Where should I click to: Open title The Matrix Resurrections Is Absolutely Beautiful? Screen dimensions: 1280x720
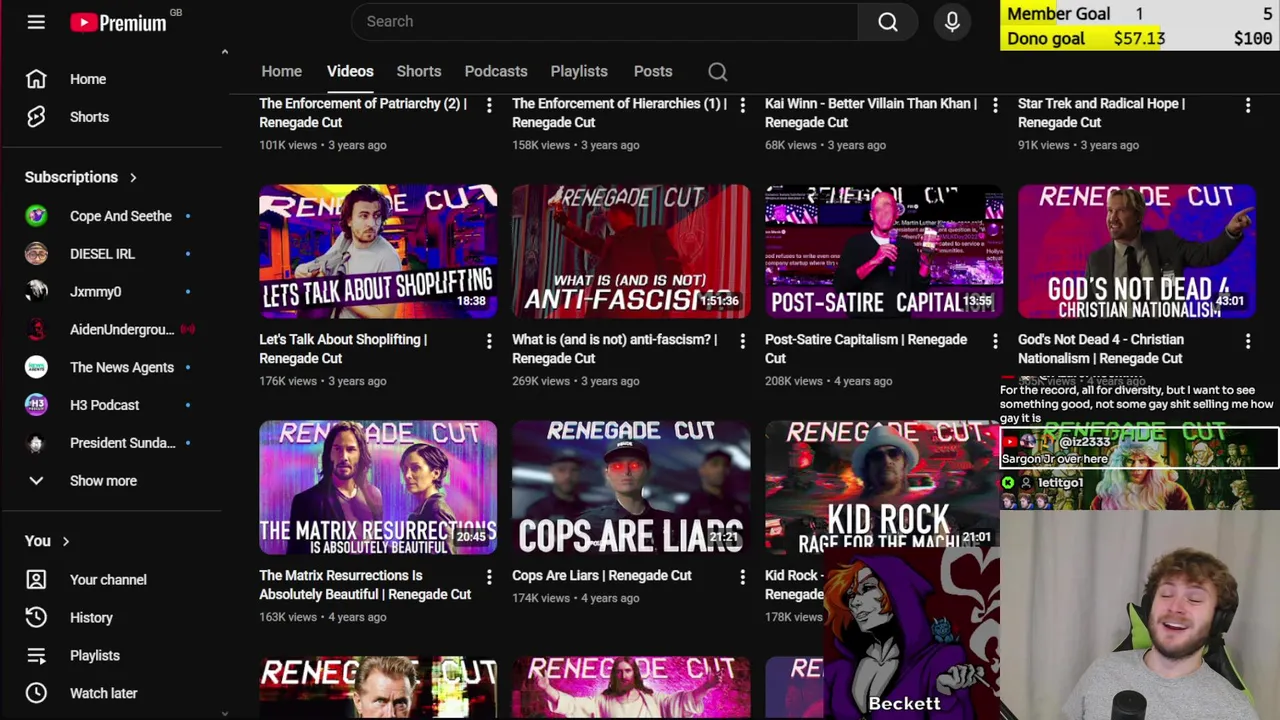coord(365,585)
